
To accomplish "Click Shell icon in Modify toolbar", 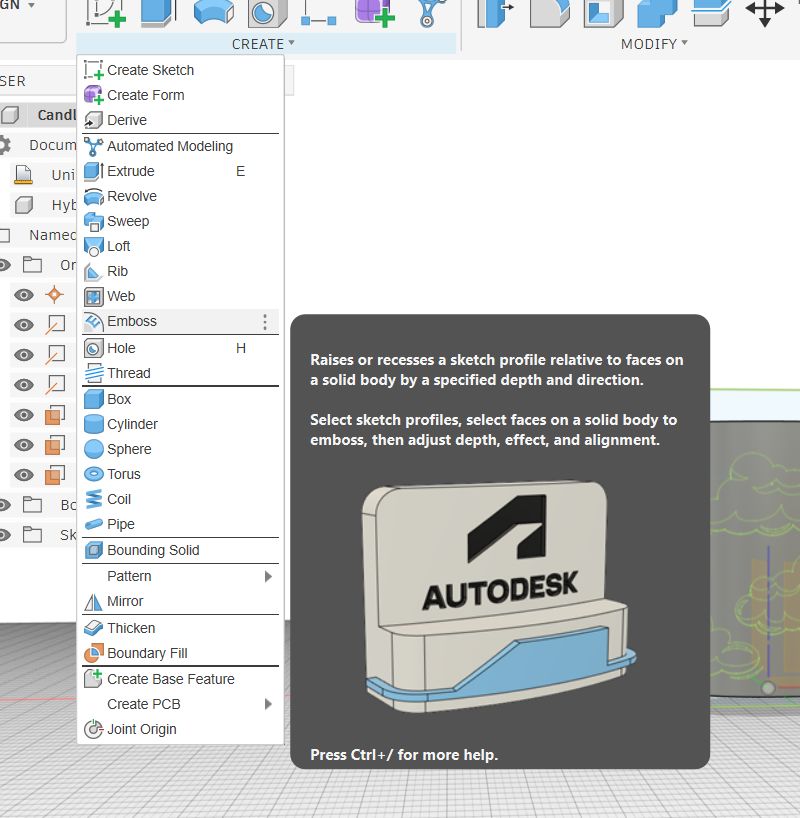I will [603, 13].
